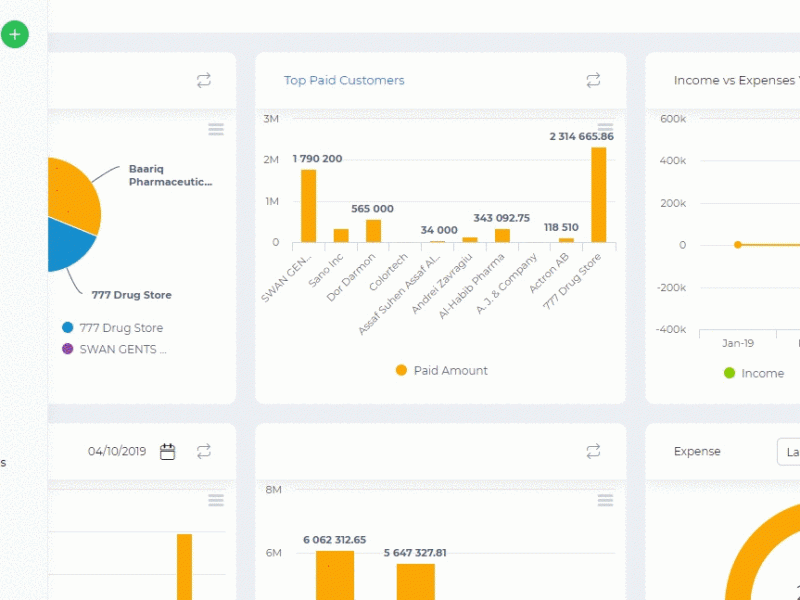Toggle the SWAN GENTS legend entry
The image size is (800, 600).
point(114,349)
